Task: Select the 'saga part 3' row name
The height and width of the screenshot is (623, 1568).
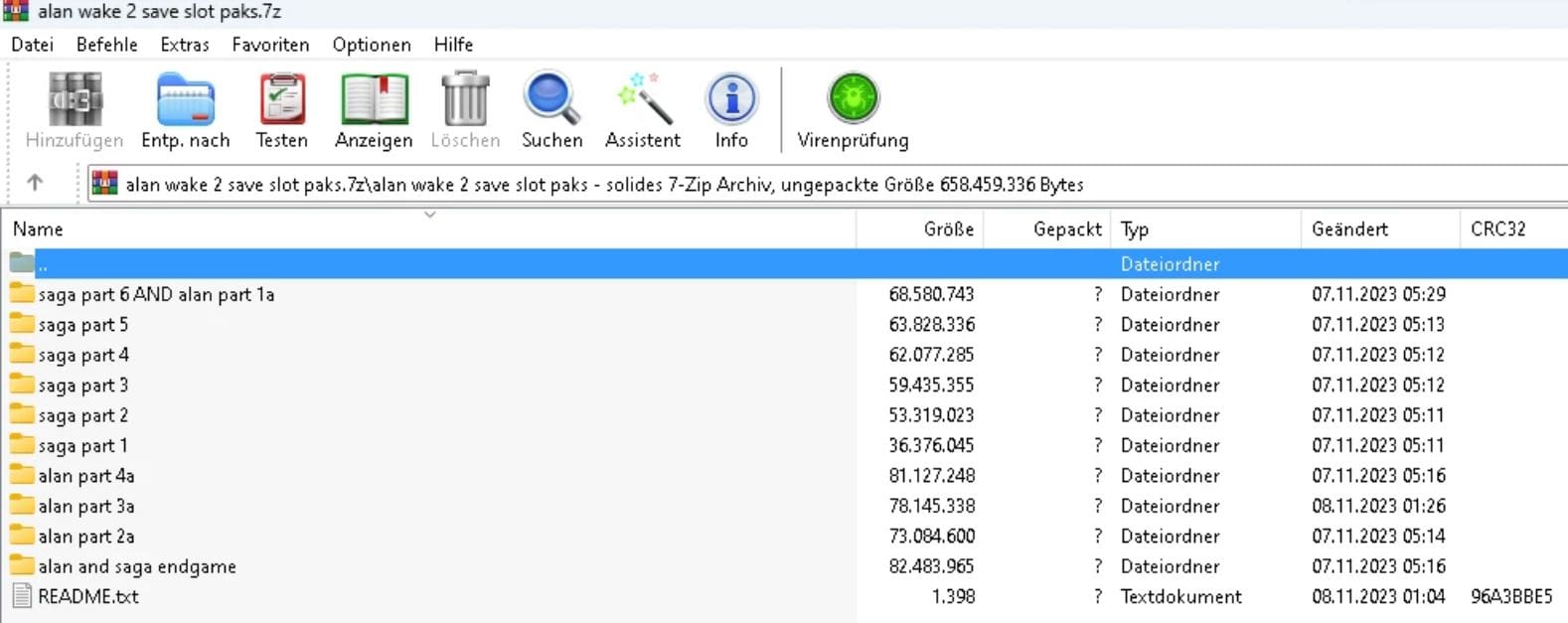Action: click(83, 385)
